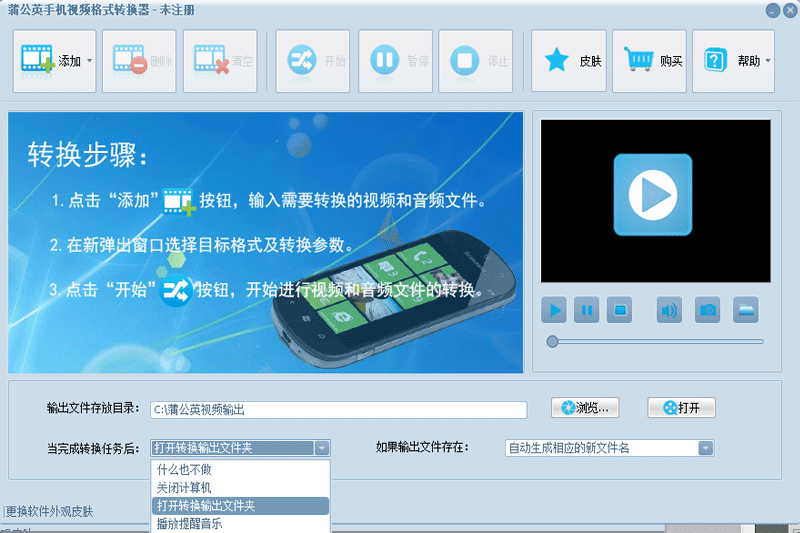This screenshot has height=533, width=800.
Task: Minimize the window using title bar button
Action: (x=772, y=11)
